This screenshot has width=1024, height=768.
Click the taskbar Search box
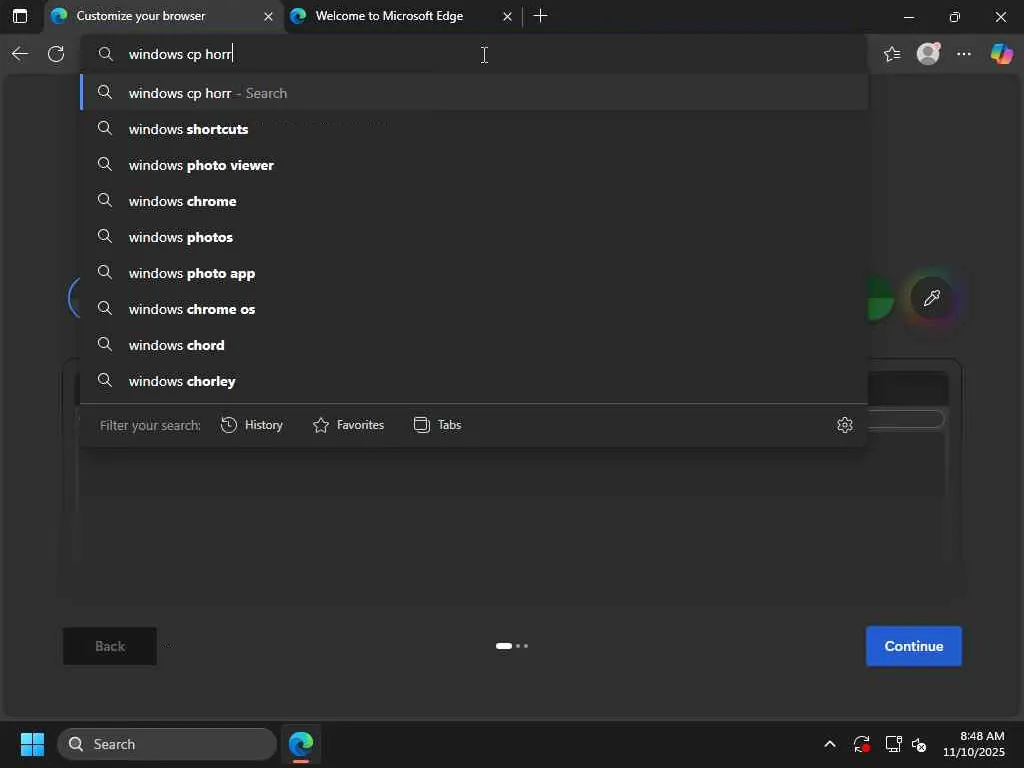tap(167, 743)
